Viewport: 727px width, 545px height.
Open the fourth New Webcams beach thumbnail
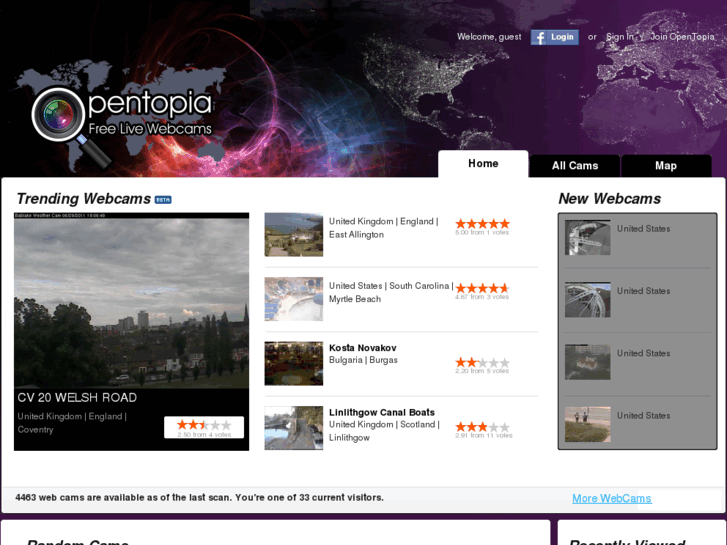[587, 424]
